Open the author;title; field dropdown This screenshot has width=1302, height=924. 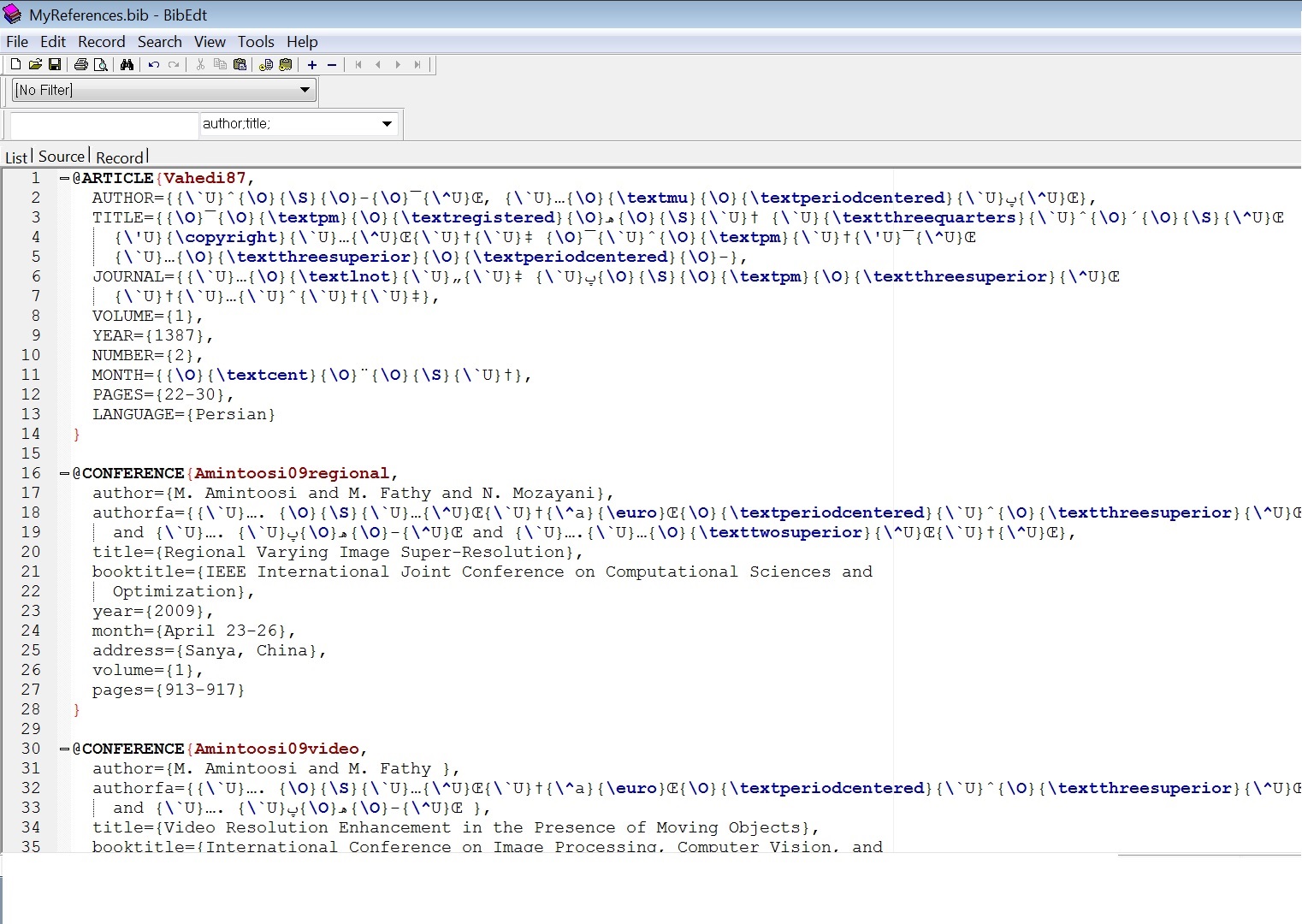click(x=387, y=124)
